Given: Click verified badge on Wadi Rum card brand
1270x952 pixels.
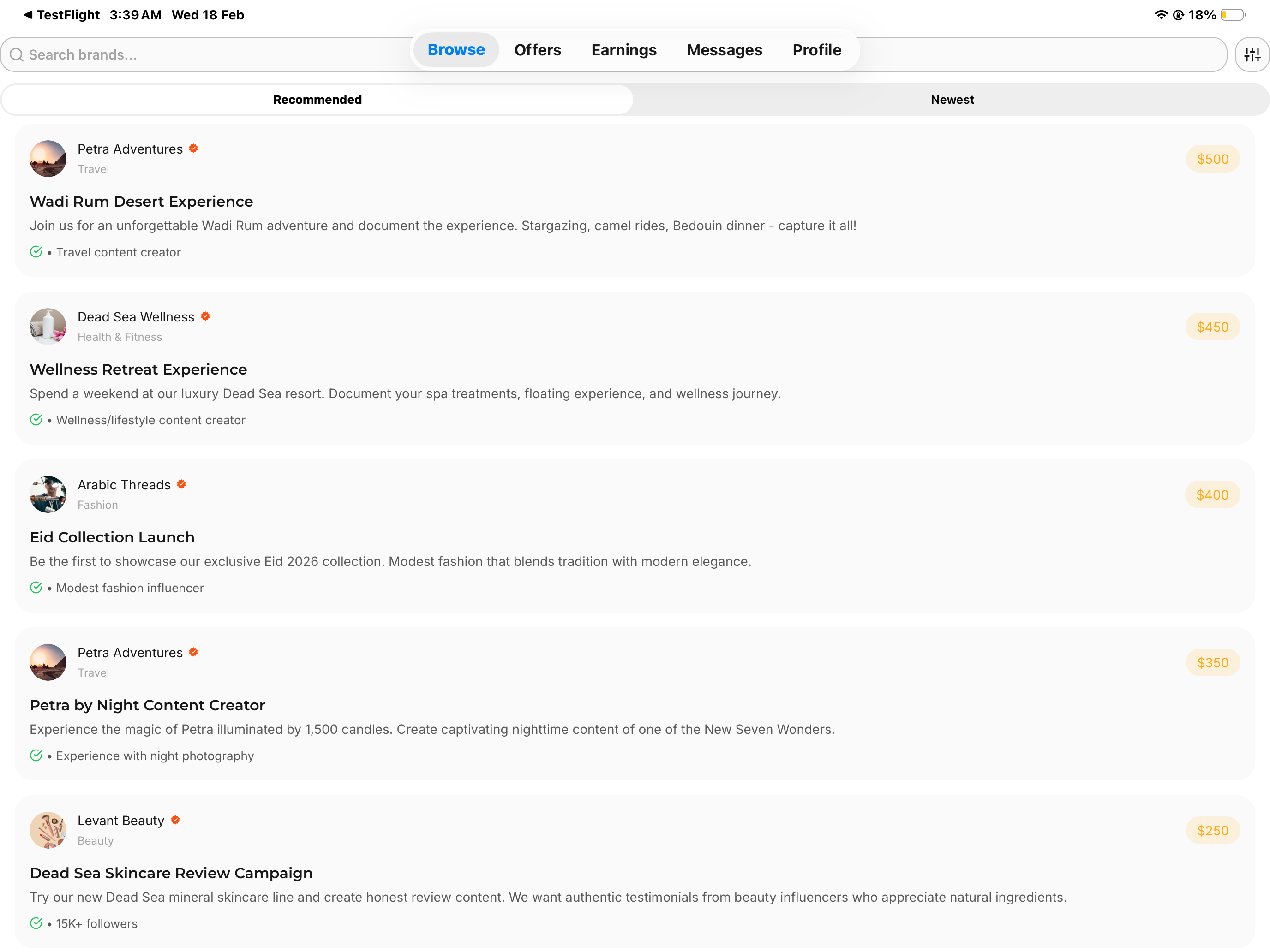Looking at the screenshot, I should click(x=193, y=148).
